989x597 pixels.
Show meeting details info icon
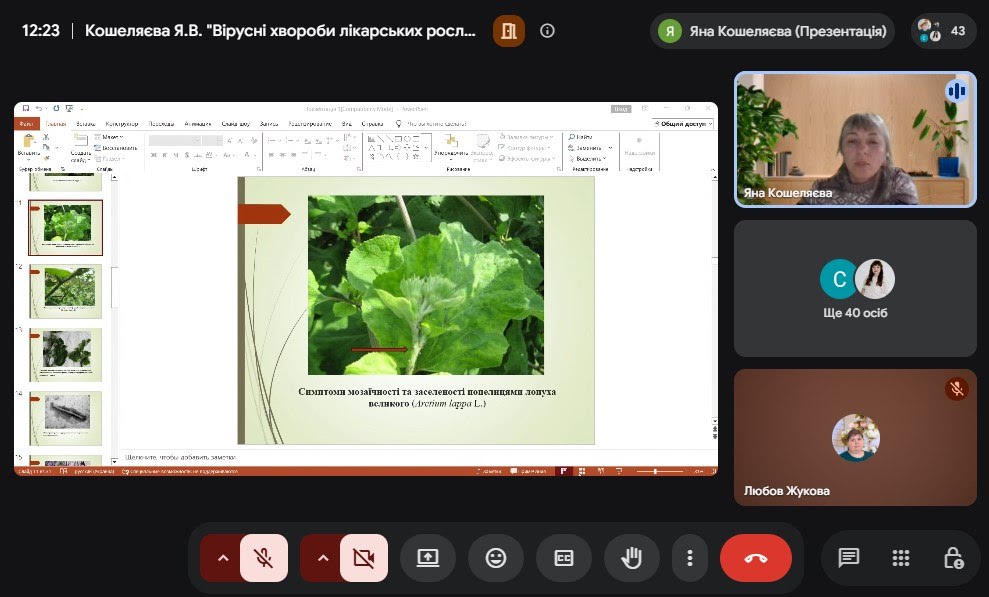pyautogui.click(x=547, y=31)
